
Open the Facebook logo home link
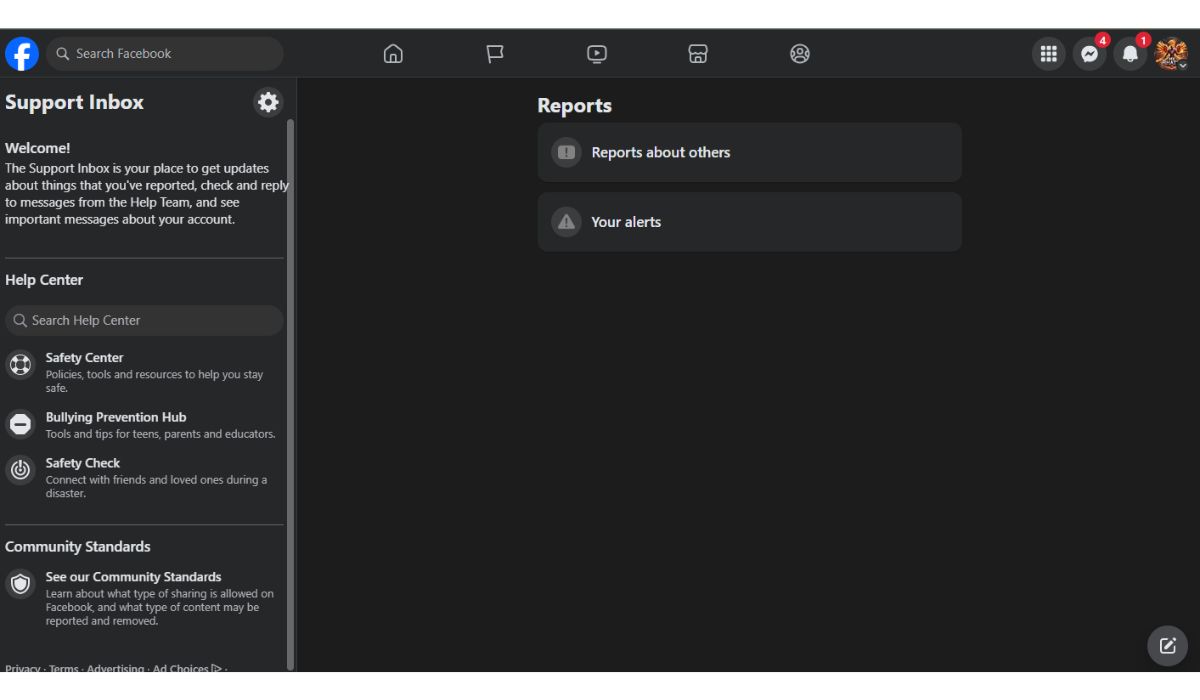pos(22,54)
